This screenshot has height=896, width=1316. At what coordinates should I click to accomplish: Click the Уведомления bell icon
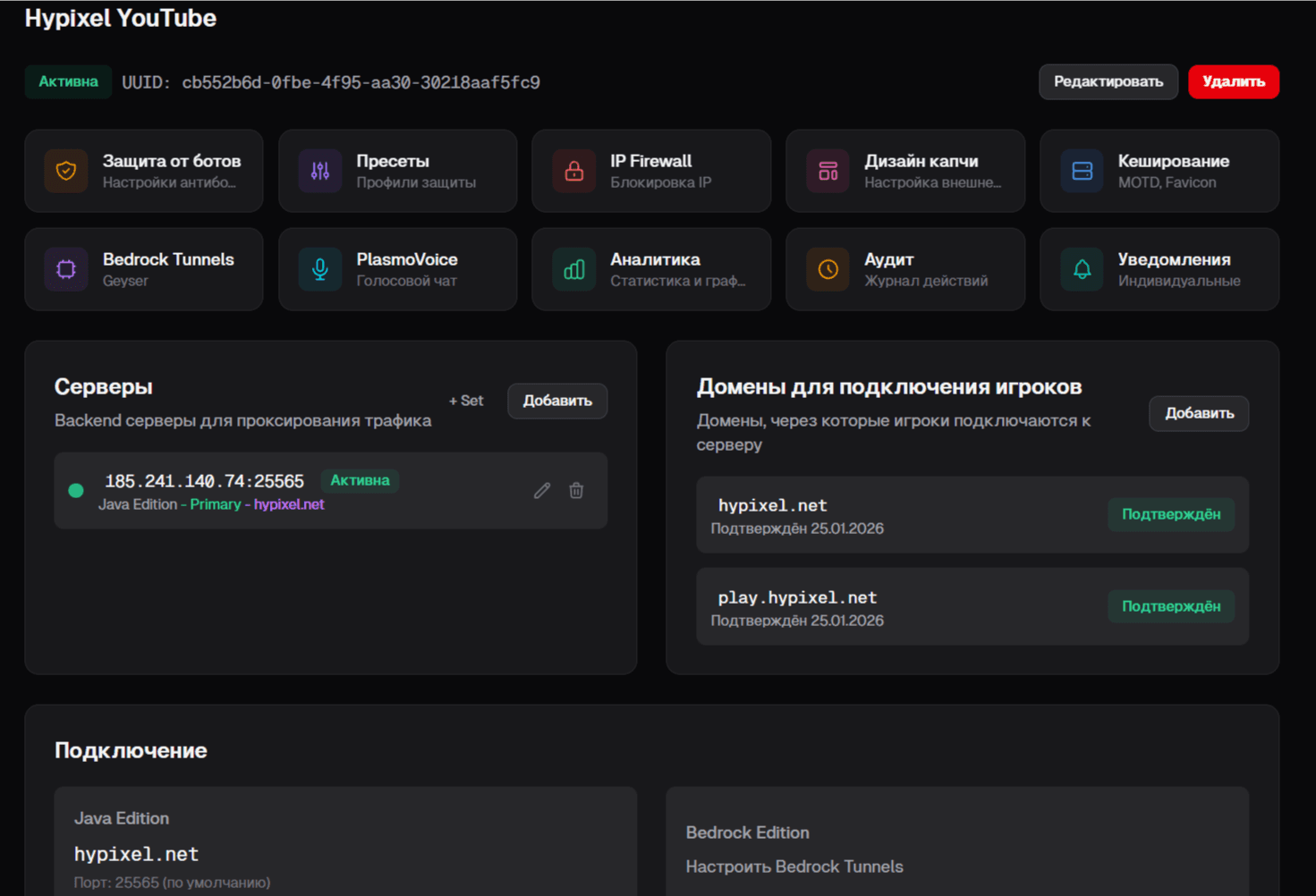[x=1083, y=269]
